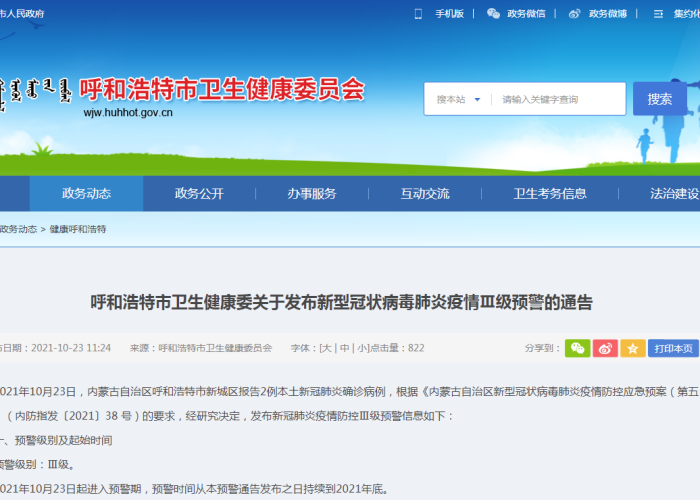The height and width of the screenshot is (500, 700).
Task: Click the yellow star favorite icon
Action: [x=633, y=348]
